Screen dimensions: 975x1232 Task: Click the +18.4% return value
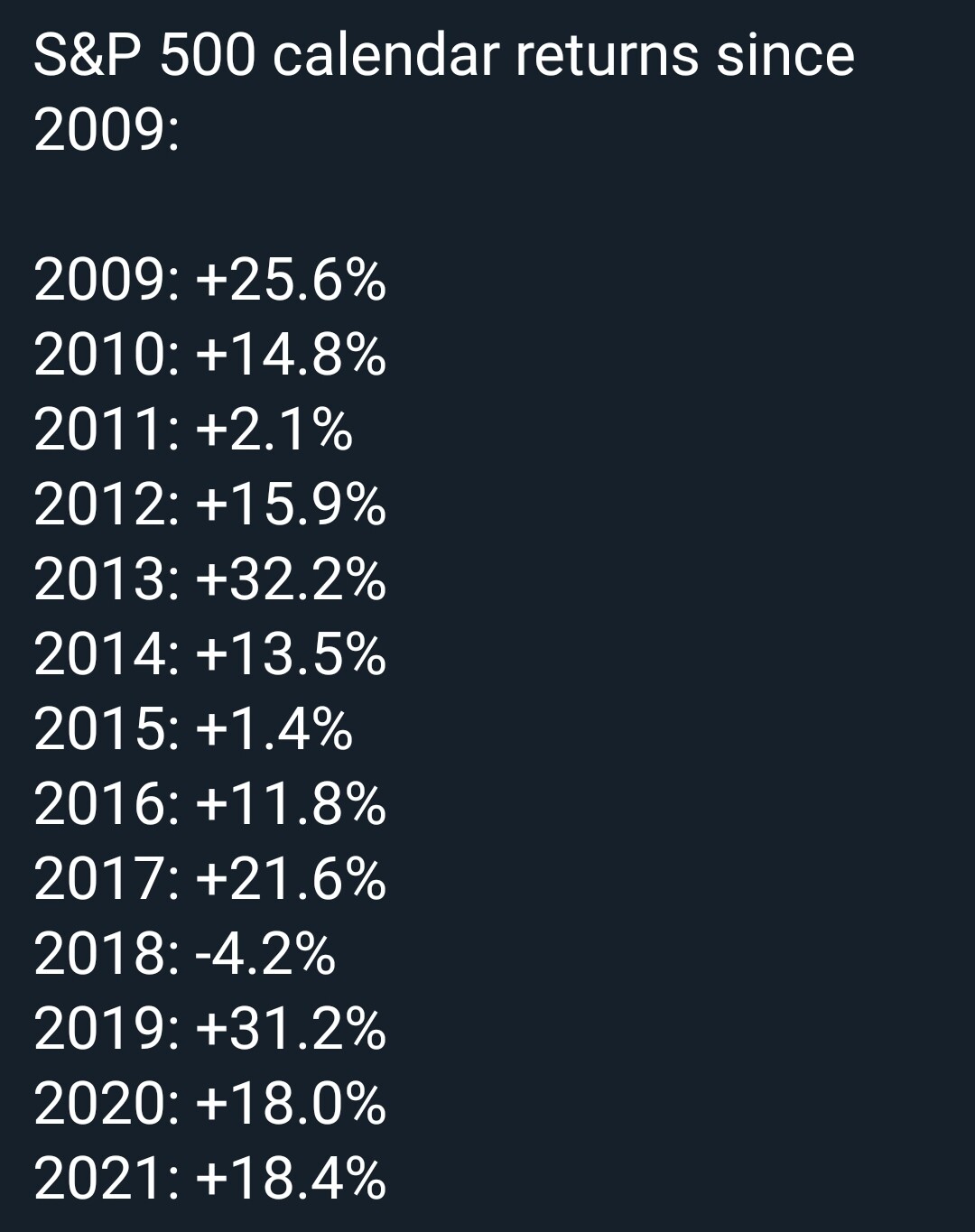point(291,1178)
